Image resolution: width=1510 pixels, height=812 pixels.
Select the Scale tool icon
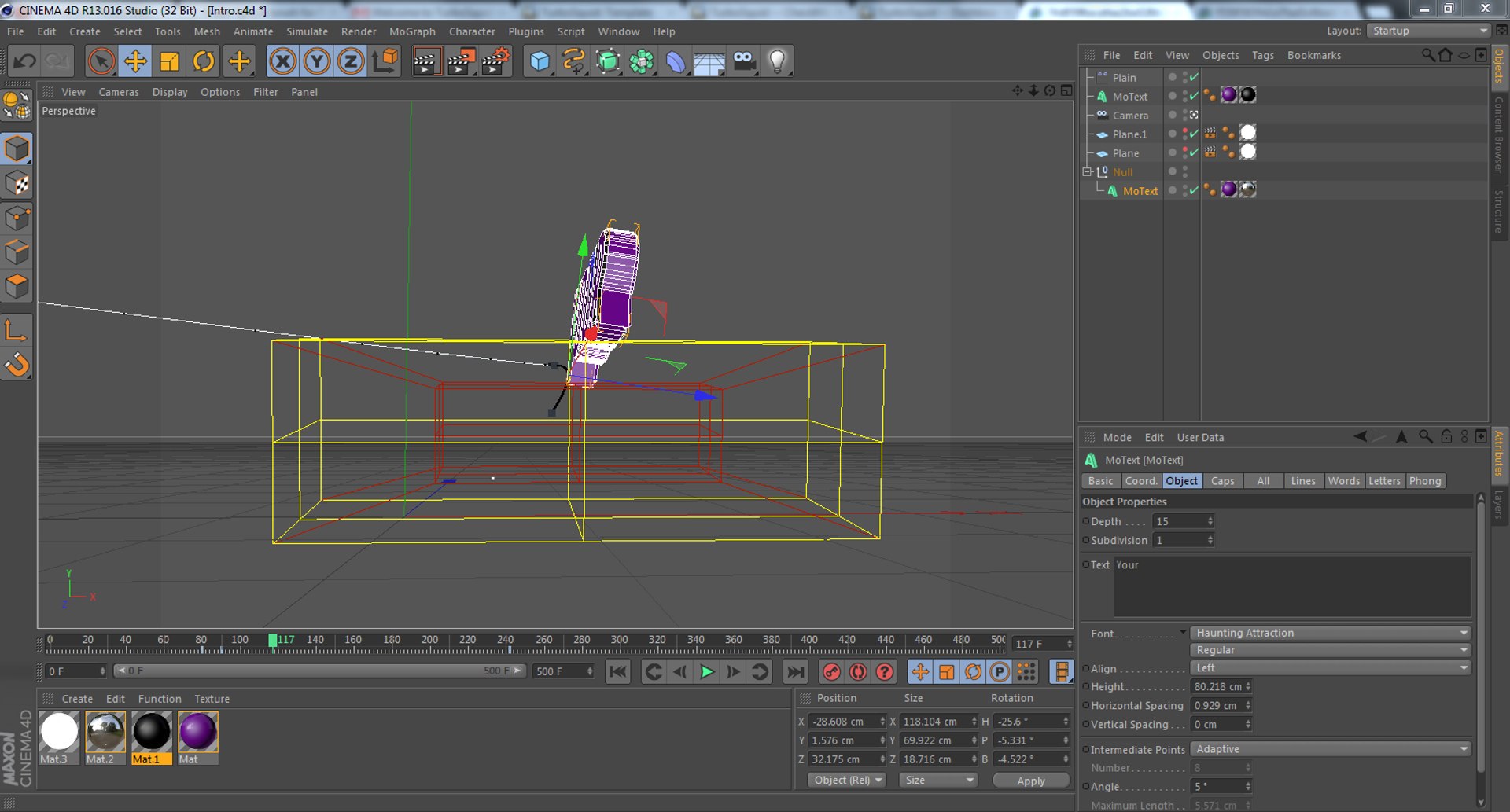point(169,61)
